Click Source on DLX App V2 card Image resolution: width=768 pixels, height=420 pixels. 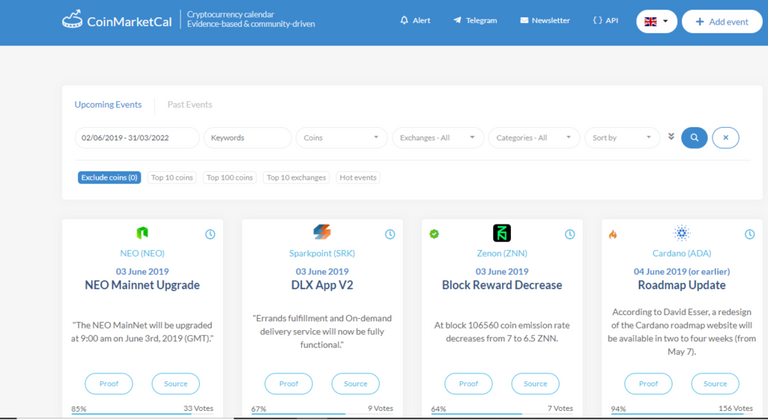click(x=355, y=384)
